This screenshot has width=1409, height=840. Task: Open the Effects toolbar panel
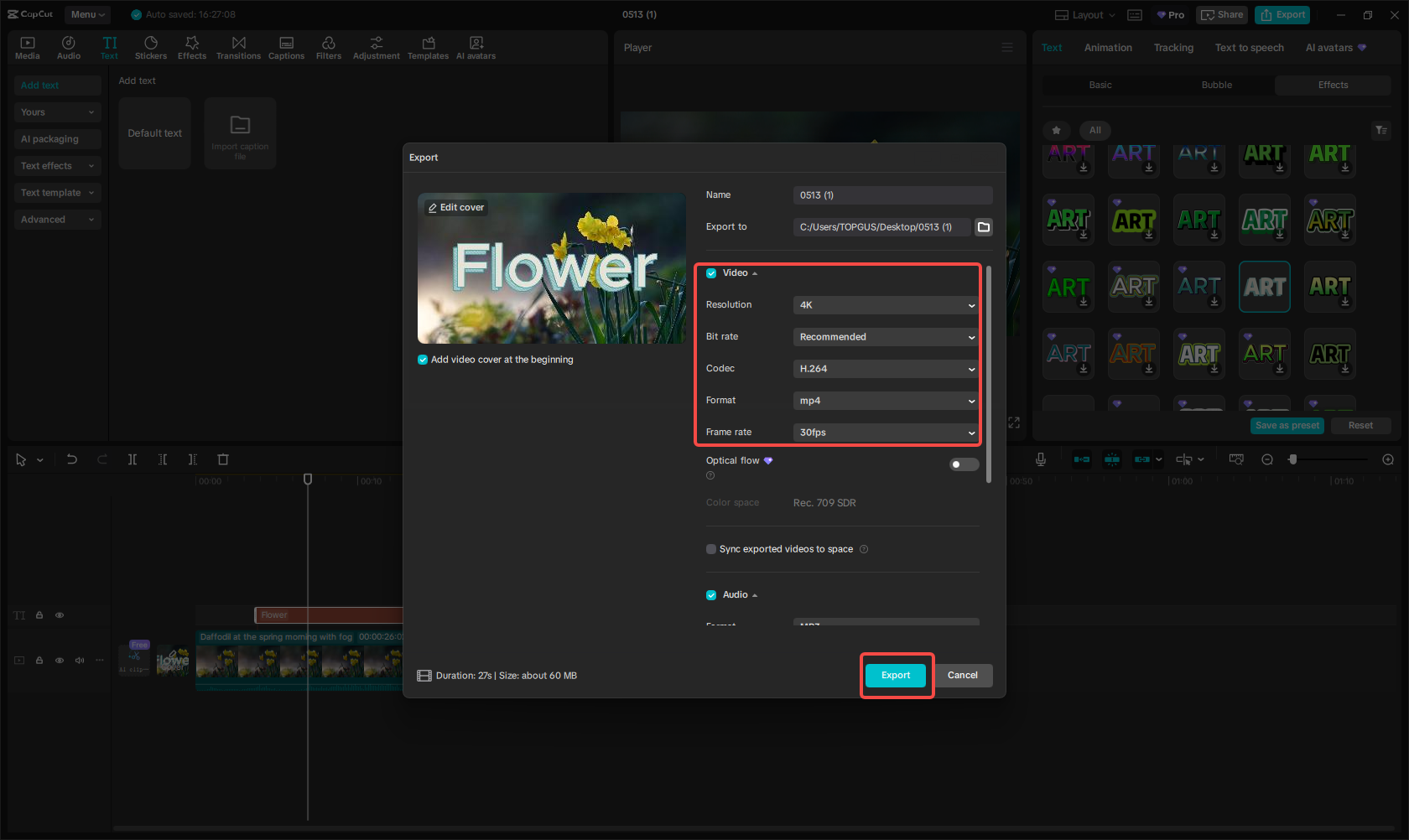[x=192, y=48]
